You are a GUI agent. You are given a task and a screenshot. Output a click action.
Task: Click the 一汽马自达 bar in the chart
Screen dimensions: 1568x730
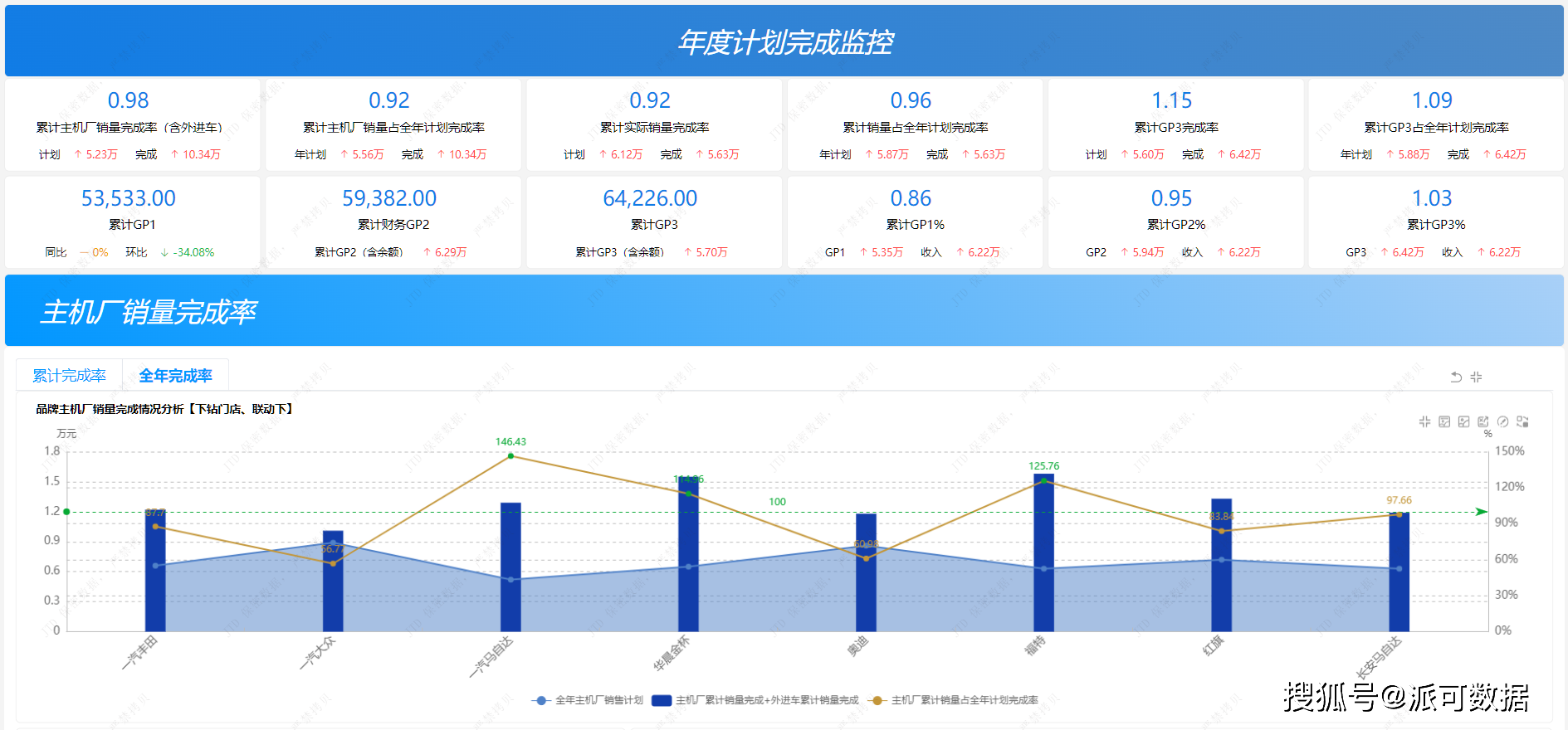click(x=510, y=567)
